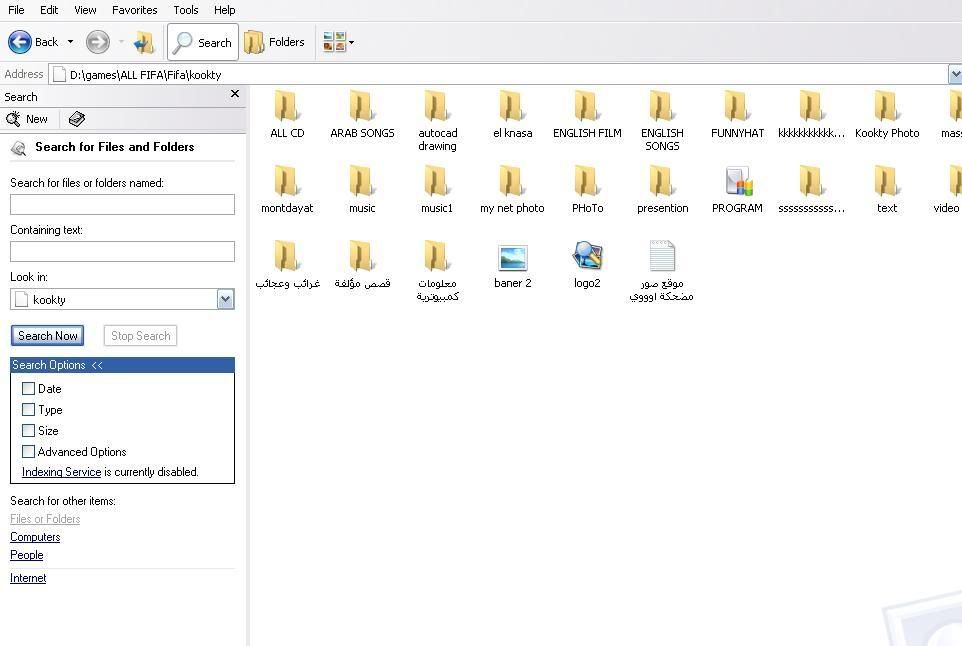Select the sssssssssss... folder
The height and width of the screenshot is (646, 962).
click(811, 190)
